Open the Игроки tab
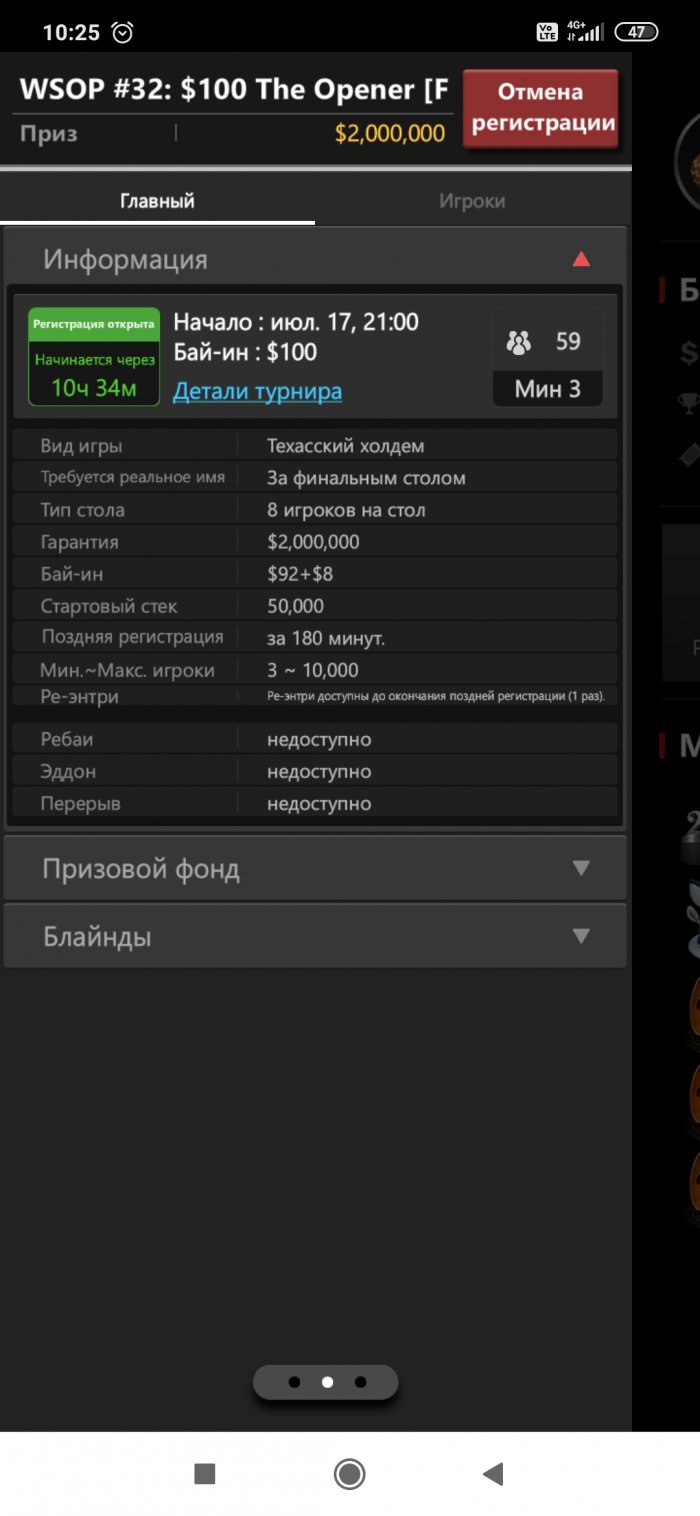Screen dimensions: 700x1516 pos(472,201)
